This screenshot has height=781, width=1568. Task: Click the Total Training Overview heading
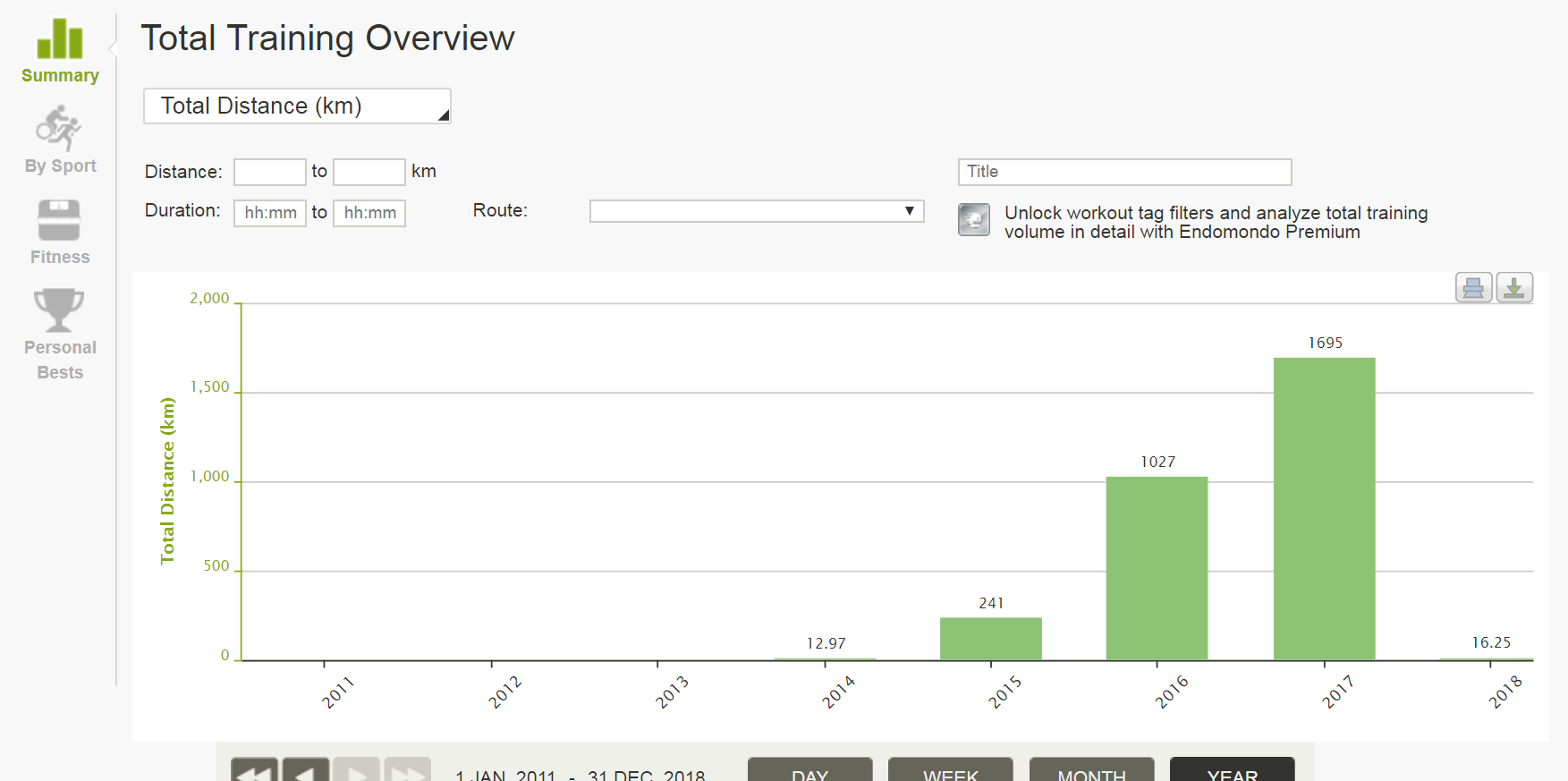point(327,38)
